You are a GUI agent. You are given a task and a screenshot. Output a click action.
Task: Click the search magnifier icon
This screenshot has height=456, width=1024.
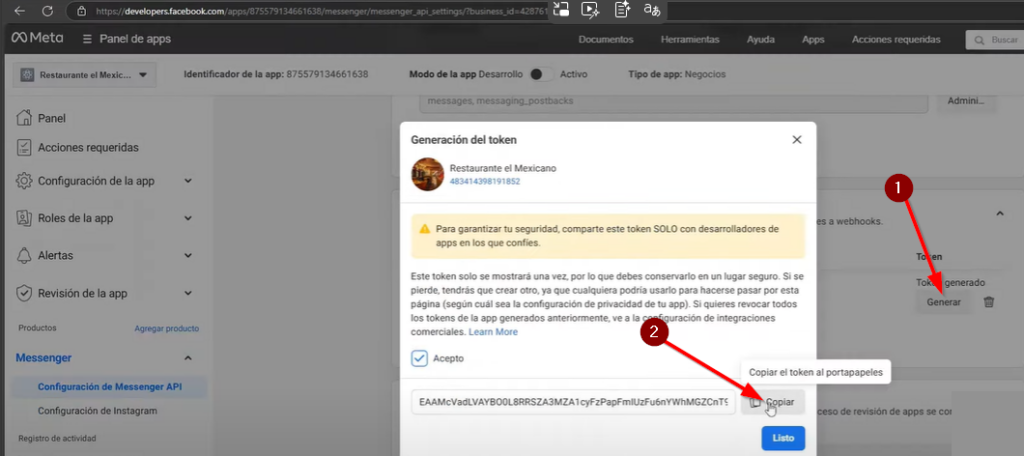(980, 40)
